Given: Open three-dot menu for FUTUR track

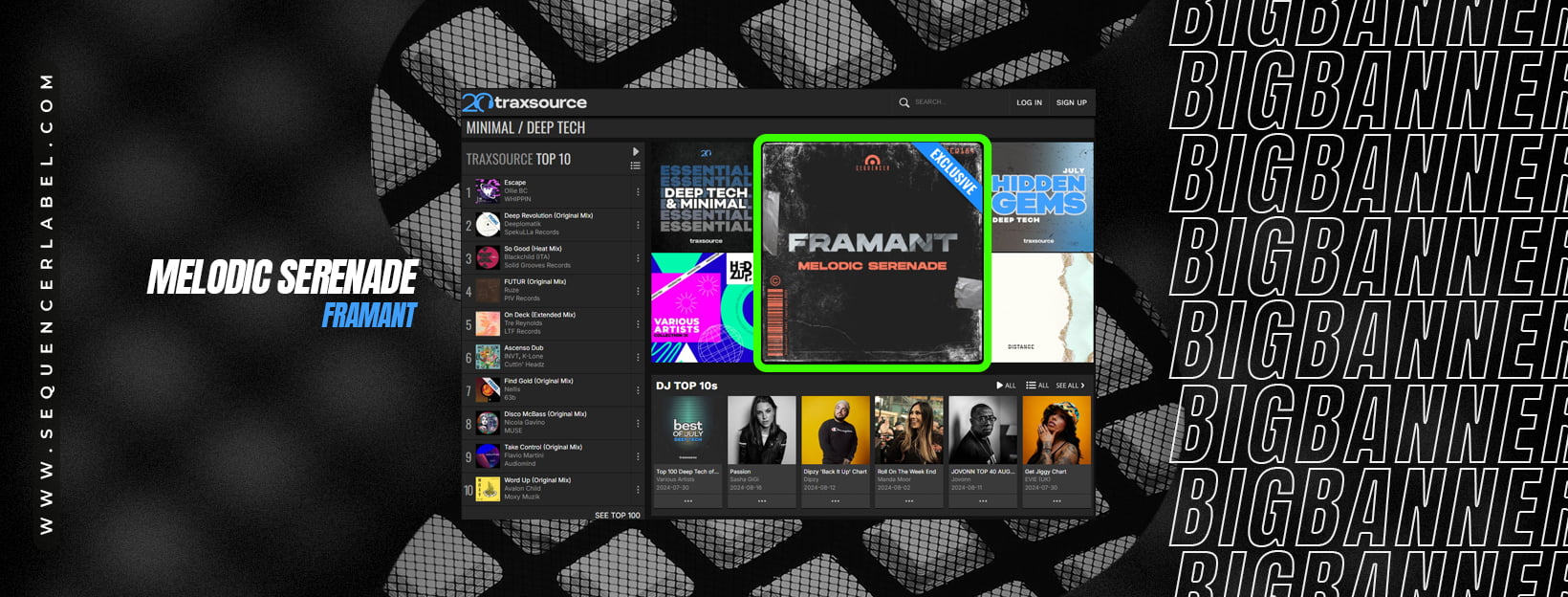Looking at the screenshot, I should [638, 291].
